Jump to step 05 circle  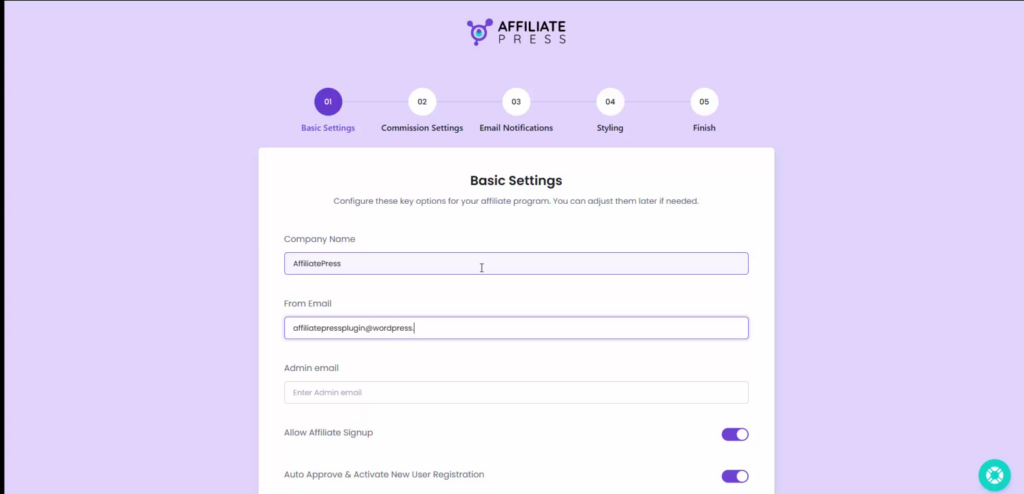pos(704,102)
